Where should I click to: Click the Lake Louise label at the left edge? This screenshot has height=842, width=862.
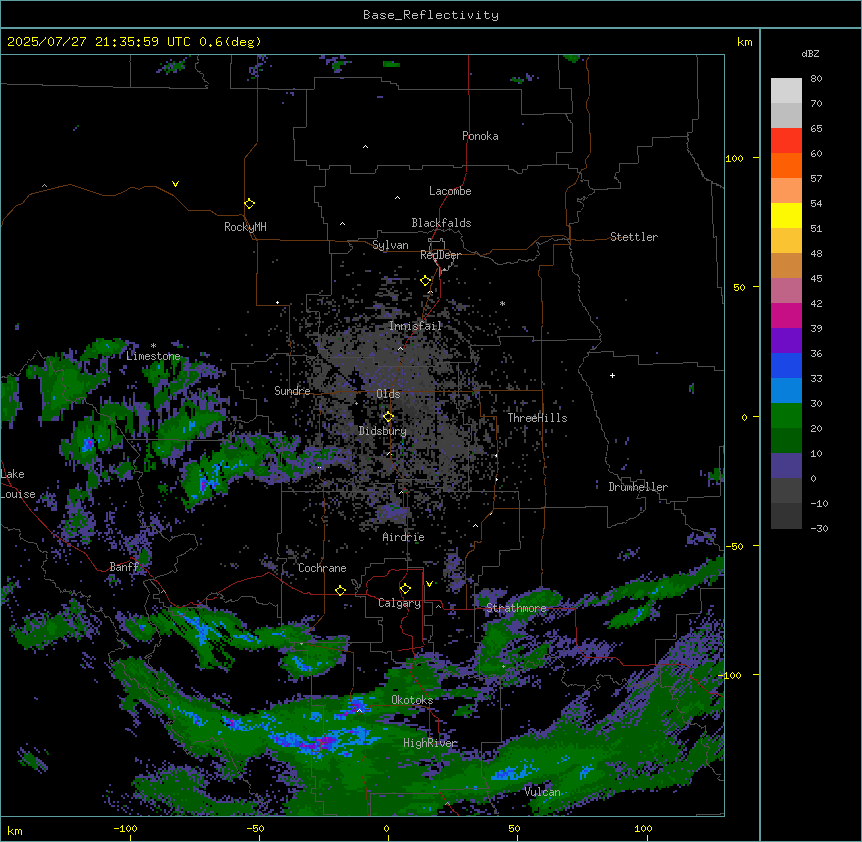18,484
